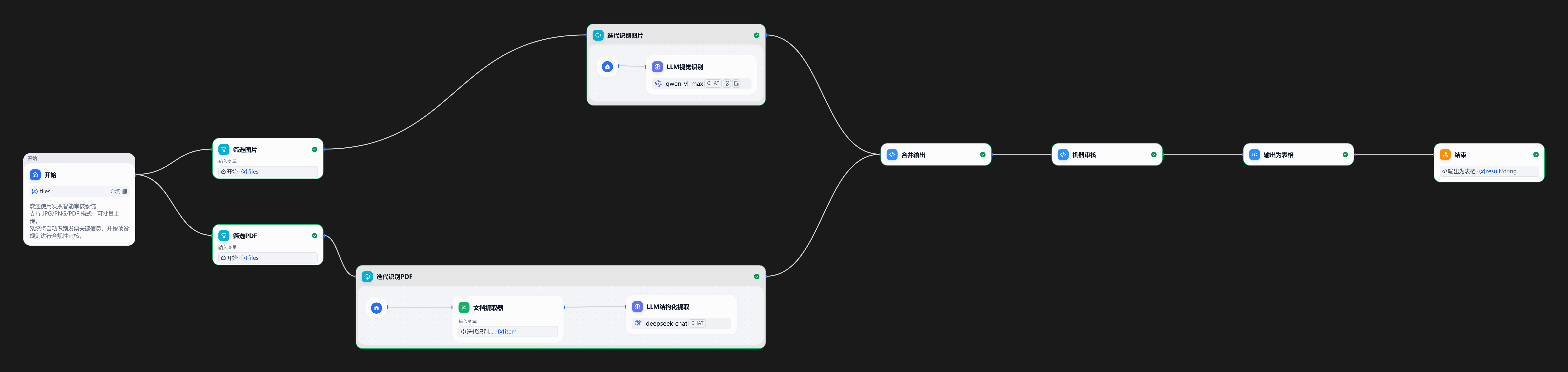
Task: Click the LLM icon of LLM结构化提取
Action: [x=637, y=307]
